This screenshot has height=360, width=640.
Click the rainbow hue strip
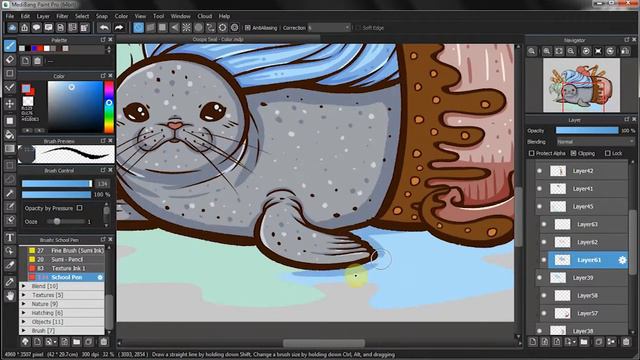[x=109, y=107]
